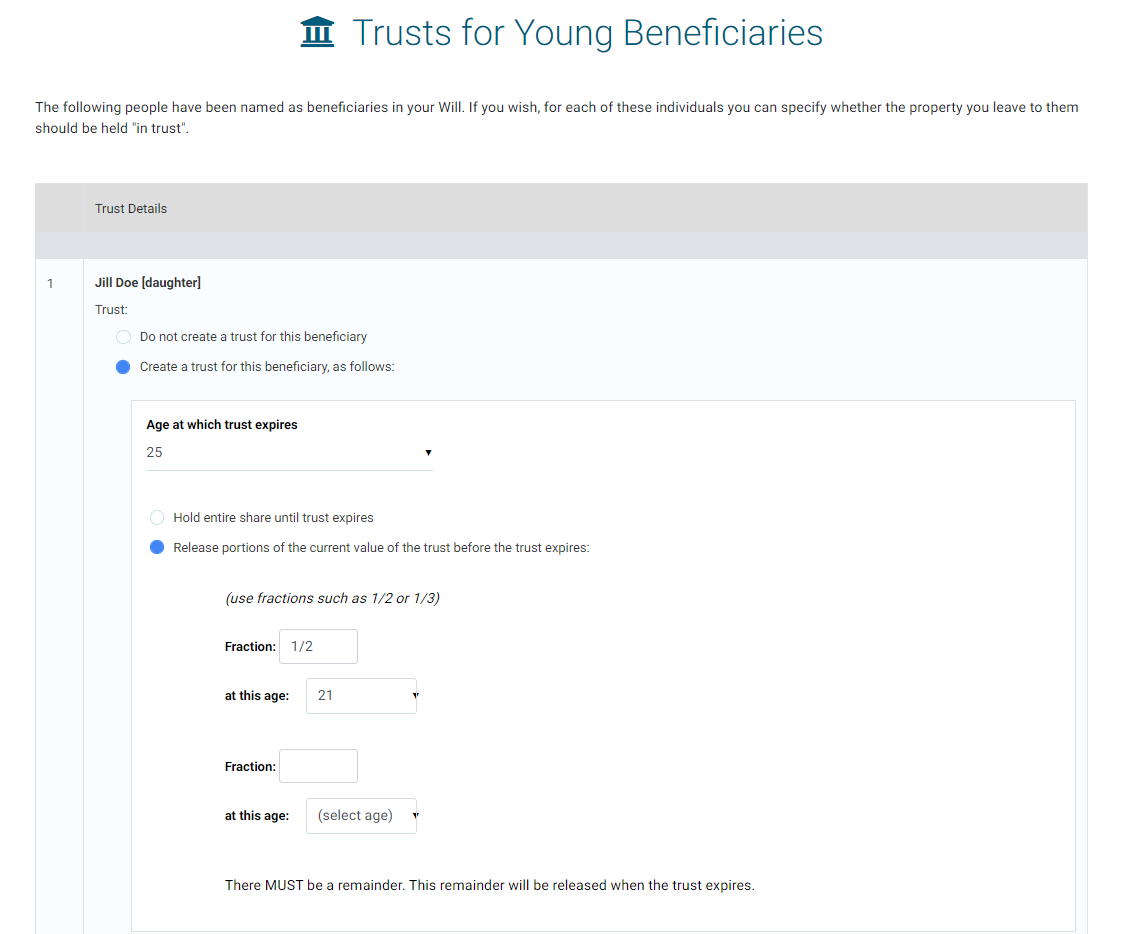The image size is (1127, 934).
Task: Click the arrow of the trust expiry age dropdown
Action: [x=428, y=452]
